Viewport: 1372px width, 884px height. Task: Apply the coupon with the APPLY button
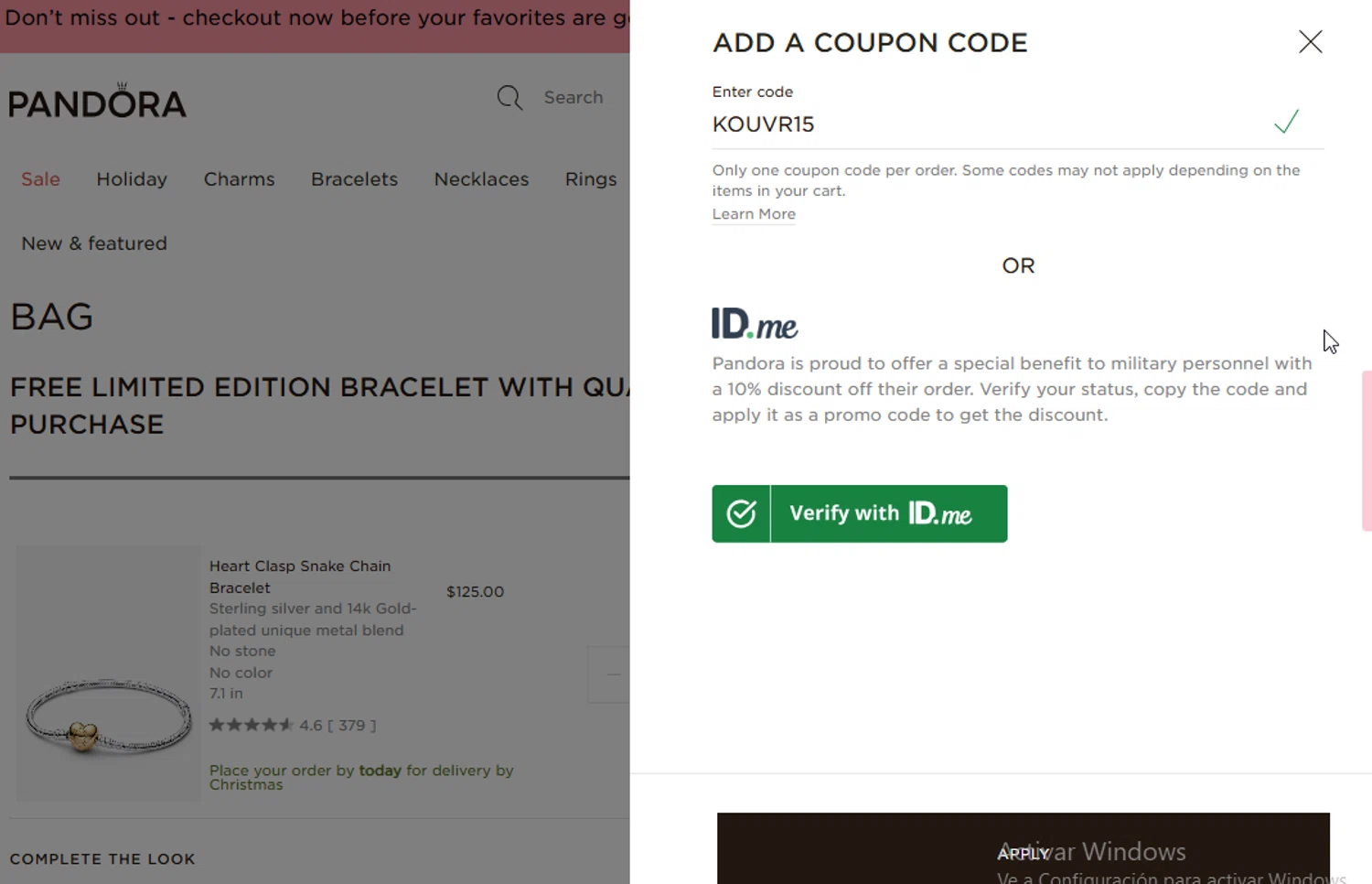pyautogui.click(x=1023, y=851)
